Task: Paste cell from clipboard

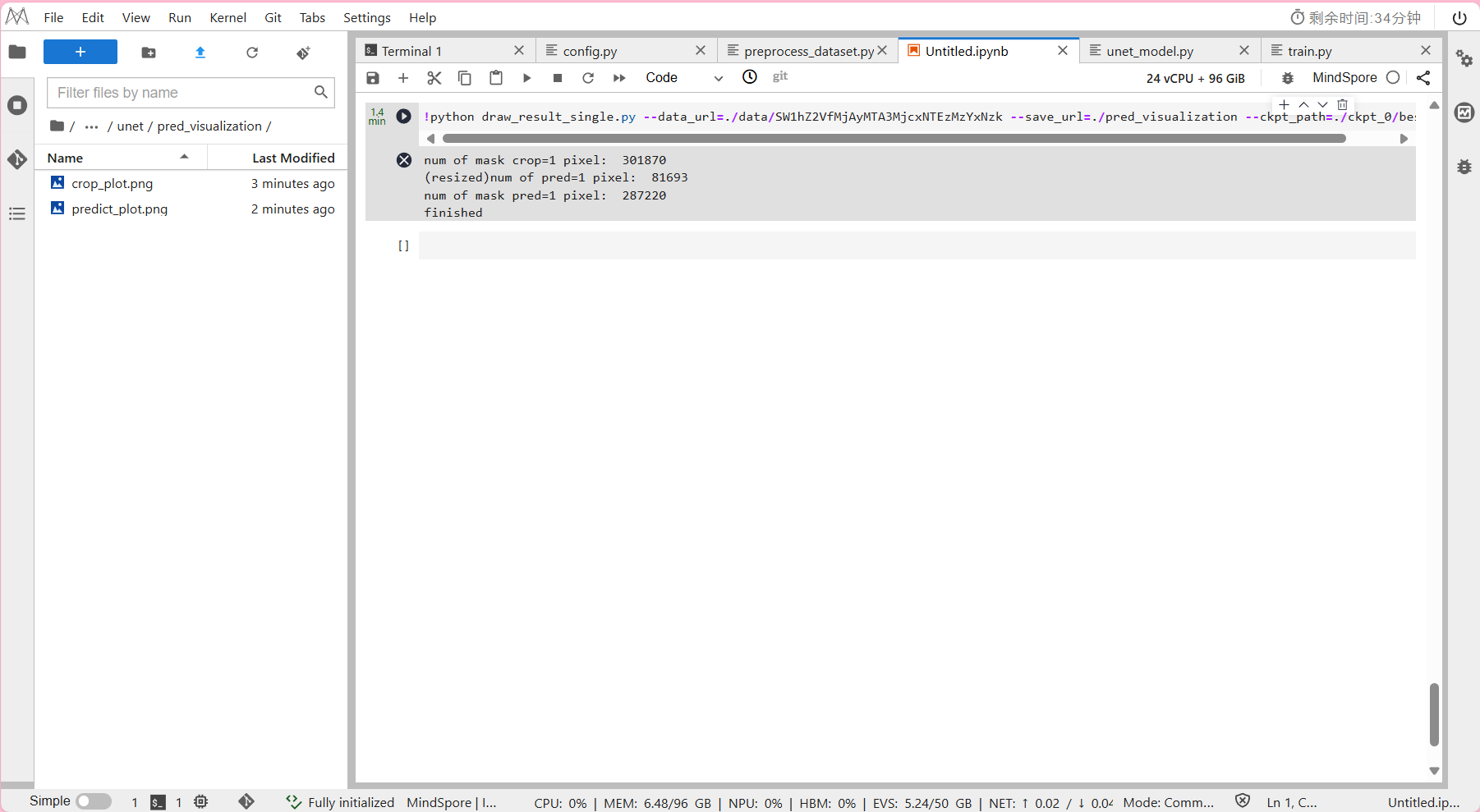Action: click(496, 78)
